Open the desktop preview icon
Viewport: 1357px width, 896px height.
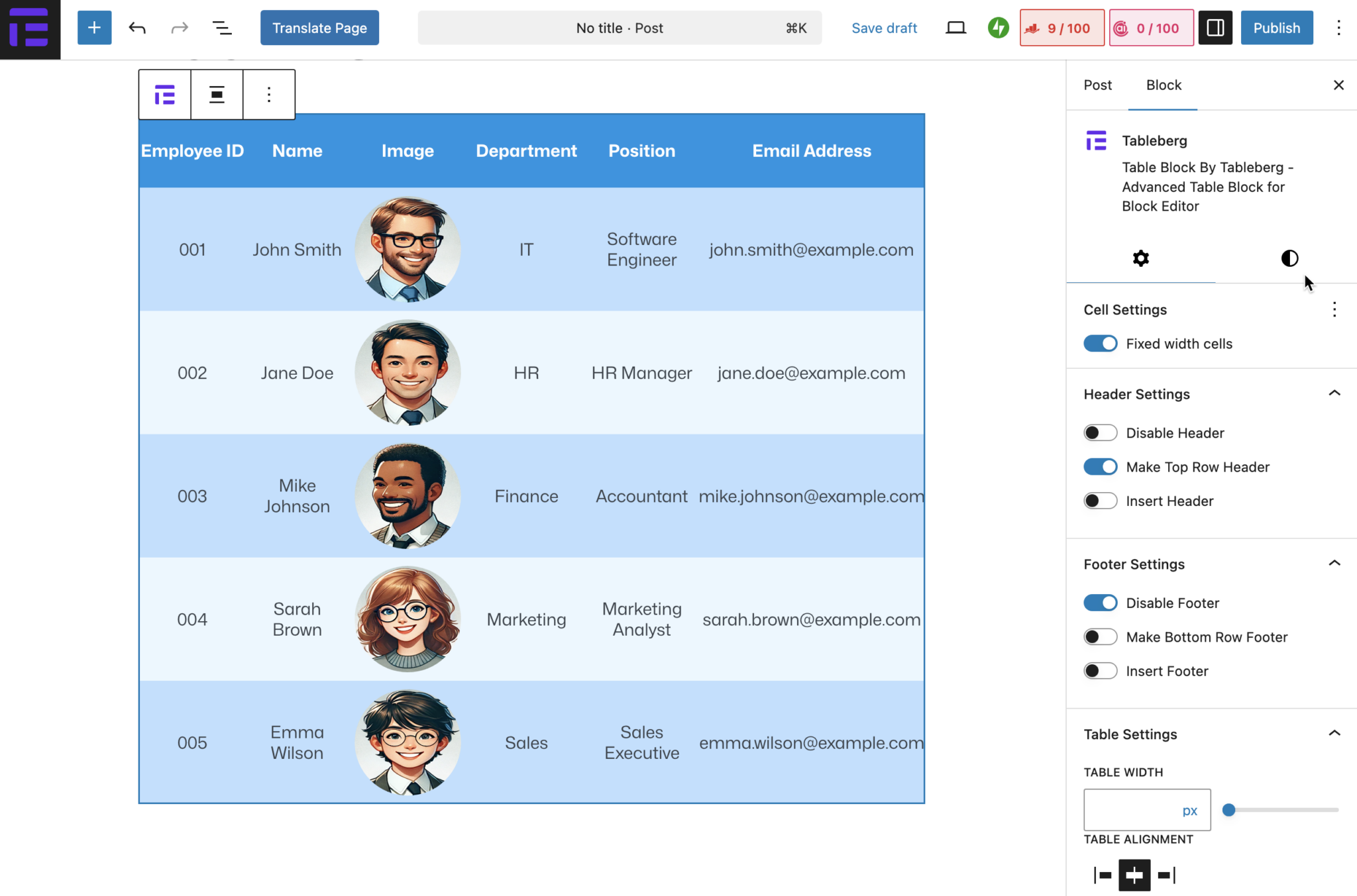pyautogui.click(x=955, y=27)
